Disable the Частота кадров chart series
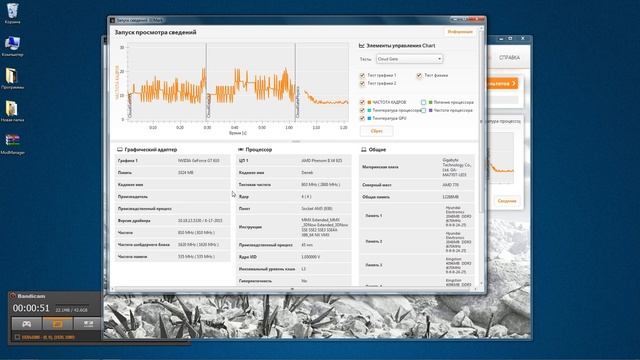640x360 pixels. point(362,102)
